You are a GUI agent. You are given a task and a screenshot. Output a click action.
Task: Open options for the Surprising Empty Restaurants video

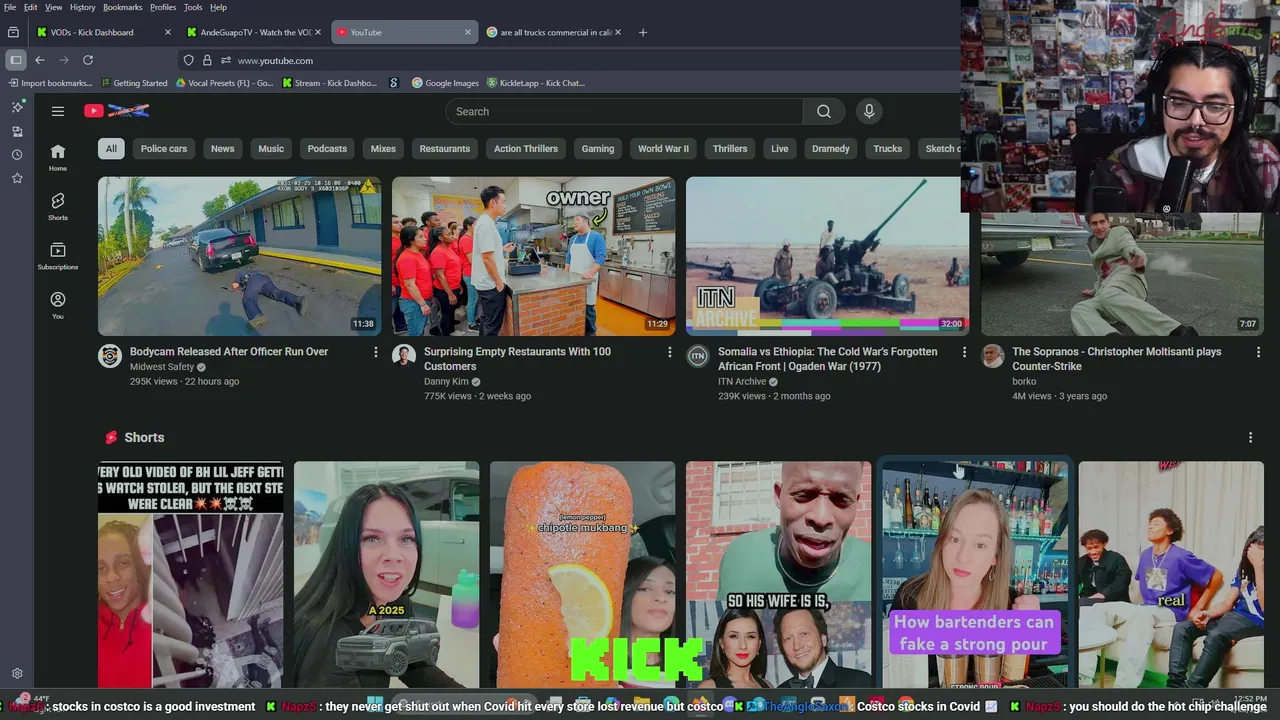pos(670,352)
